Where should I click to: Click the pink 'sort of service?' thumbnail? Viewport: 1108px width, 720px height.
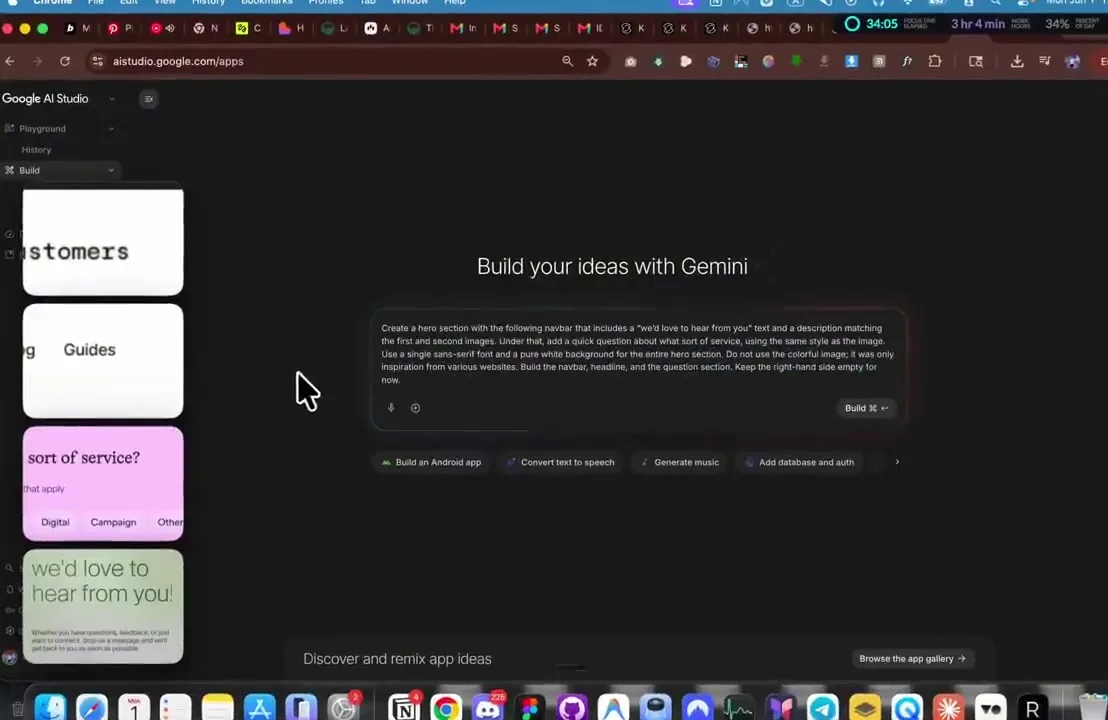pyautogui.click(x=103, y=484)
